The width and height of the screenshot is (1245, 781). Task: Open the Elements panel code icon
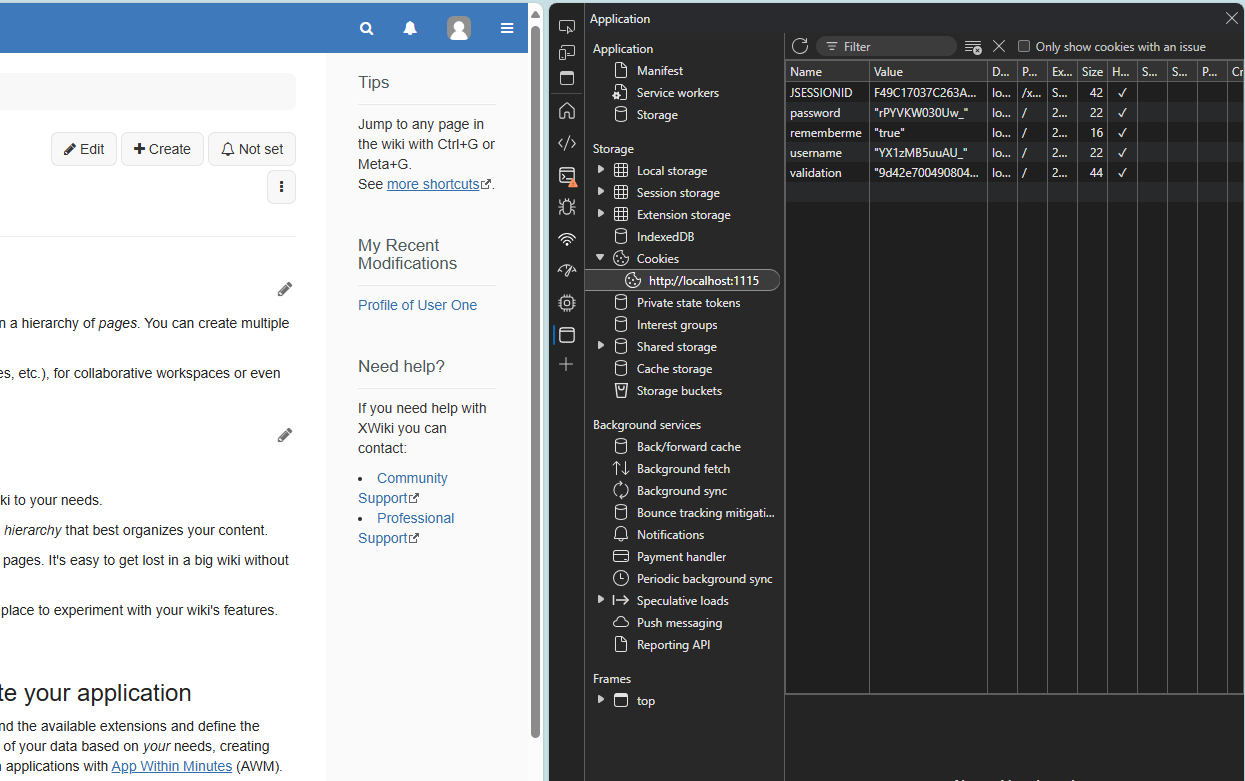(x=567, y=143)
